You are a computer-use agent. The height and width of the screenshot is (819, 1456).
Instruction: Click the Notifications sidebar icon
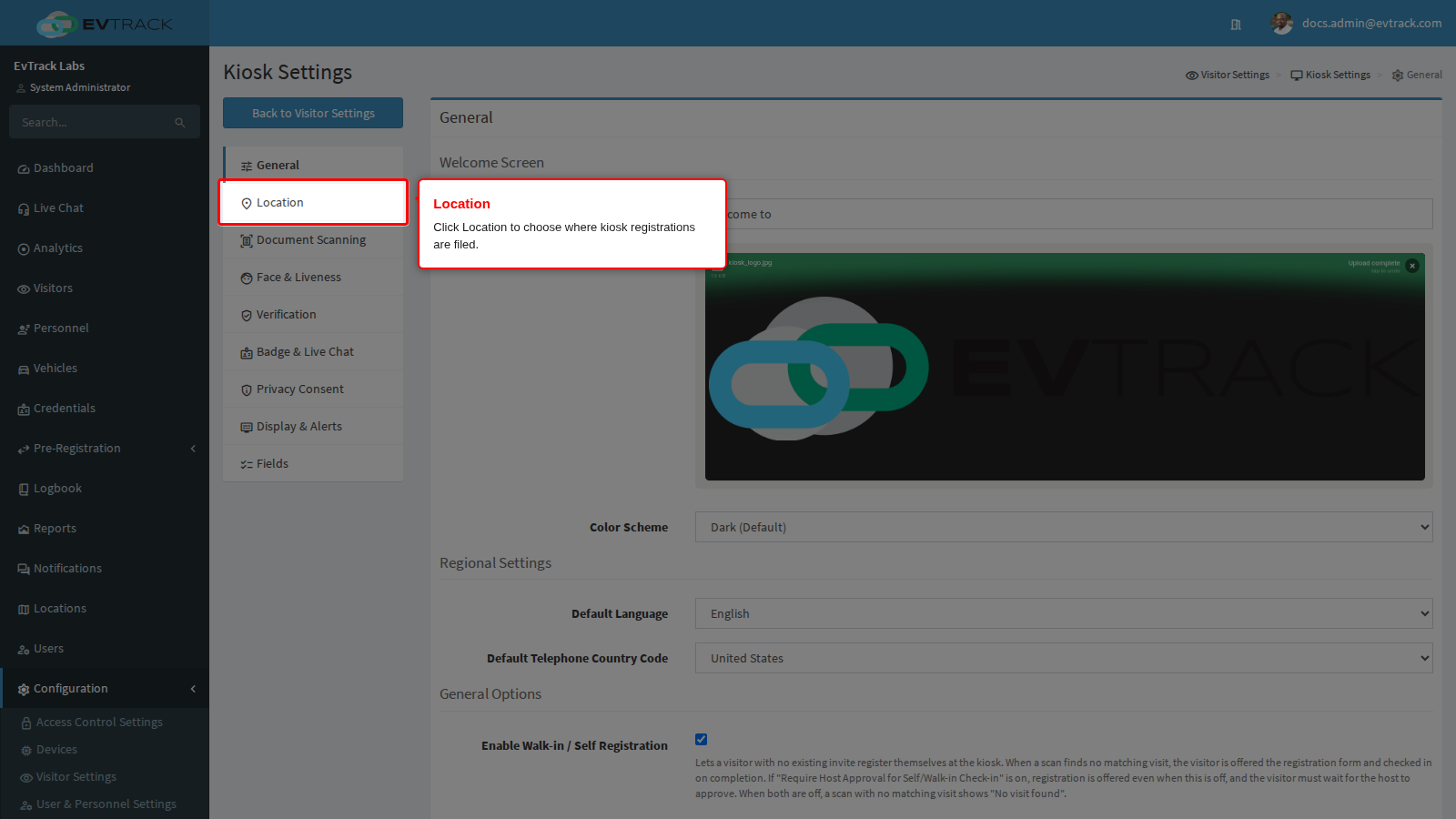[24, 570]
